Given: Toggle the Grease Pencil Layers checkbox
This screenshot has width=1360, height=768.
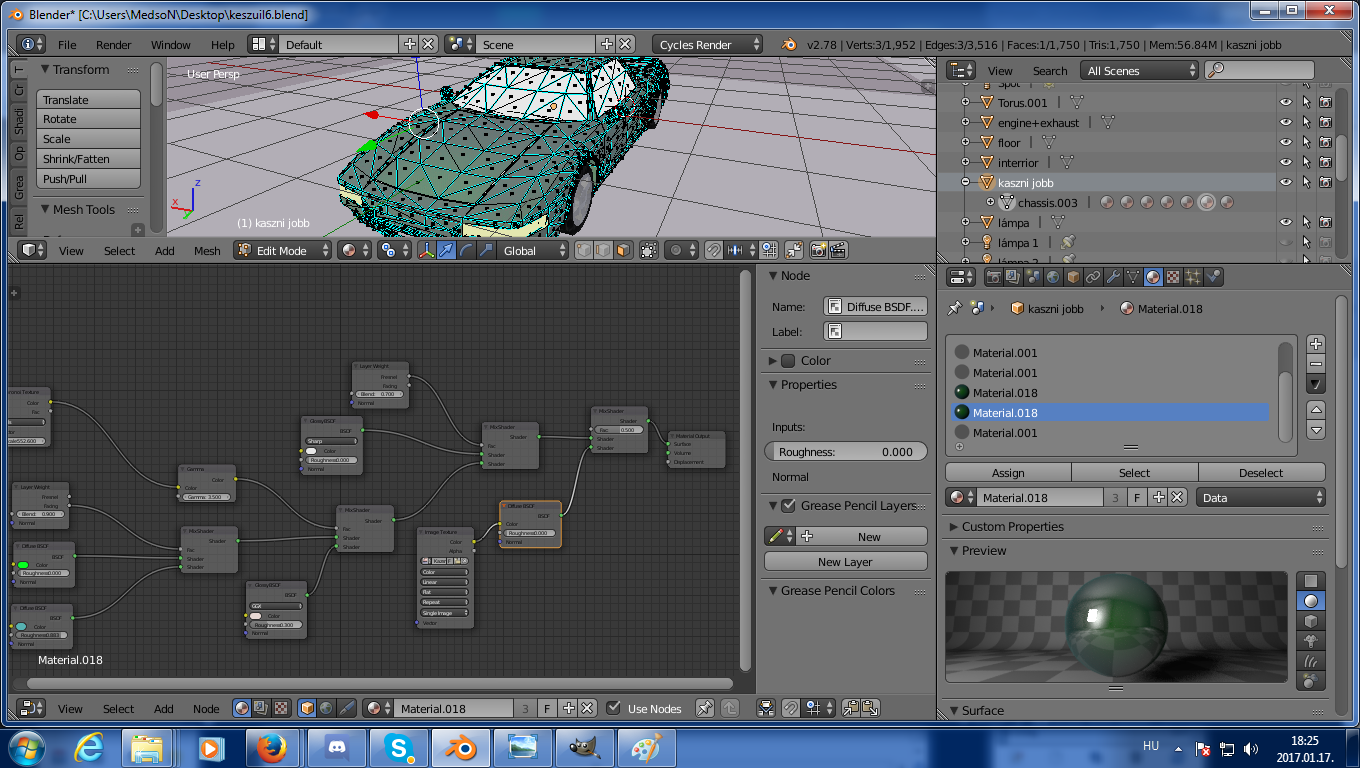Looking at the screenshot, I should coord(789,505).
